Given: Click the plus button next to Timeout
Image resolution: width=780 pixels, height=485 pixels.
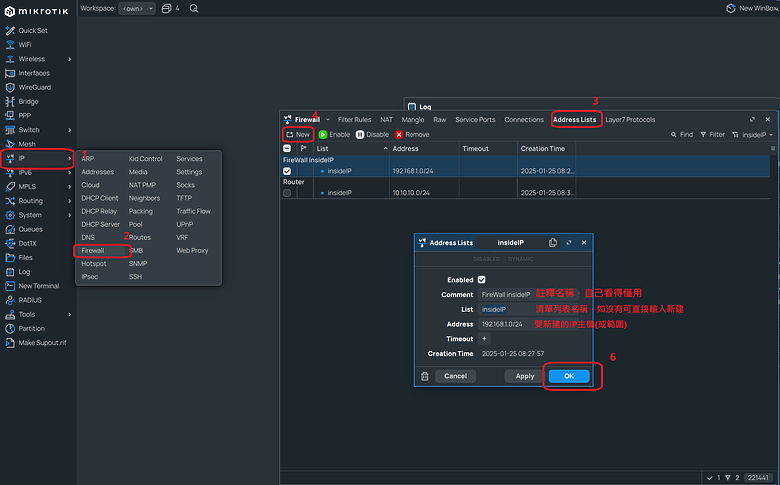Looking at the screenshot, I should point(484,339).
